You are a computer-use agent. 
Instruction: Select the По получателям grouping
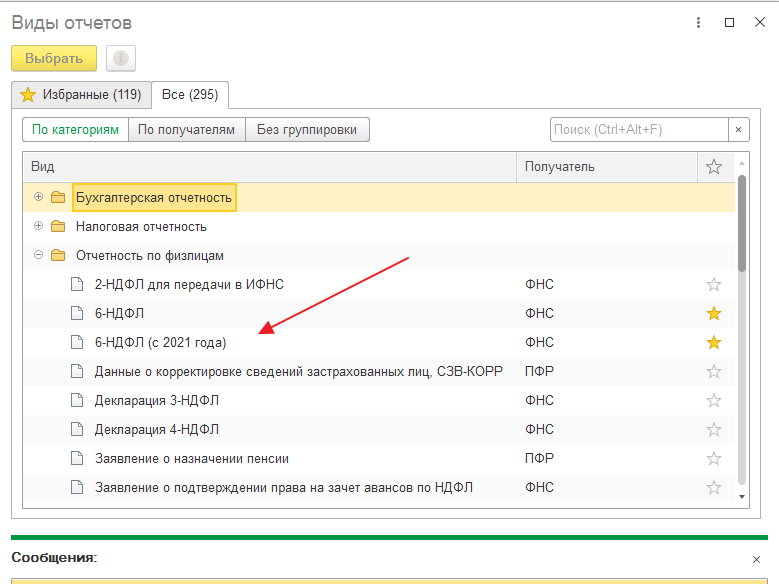point(187,130)
